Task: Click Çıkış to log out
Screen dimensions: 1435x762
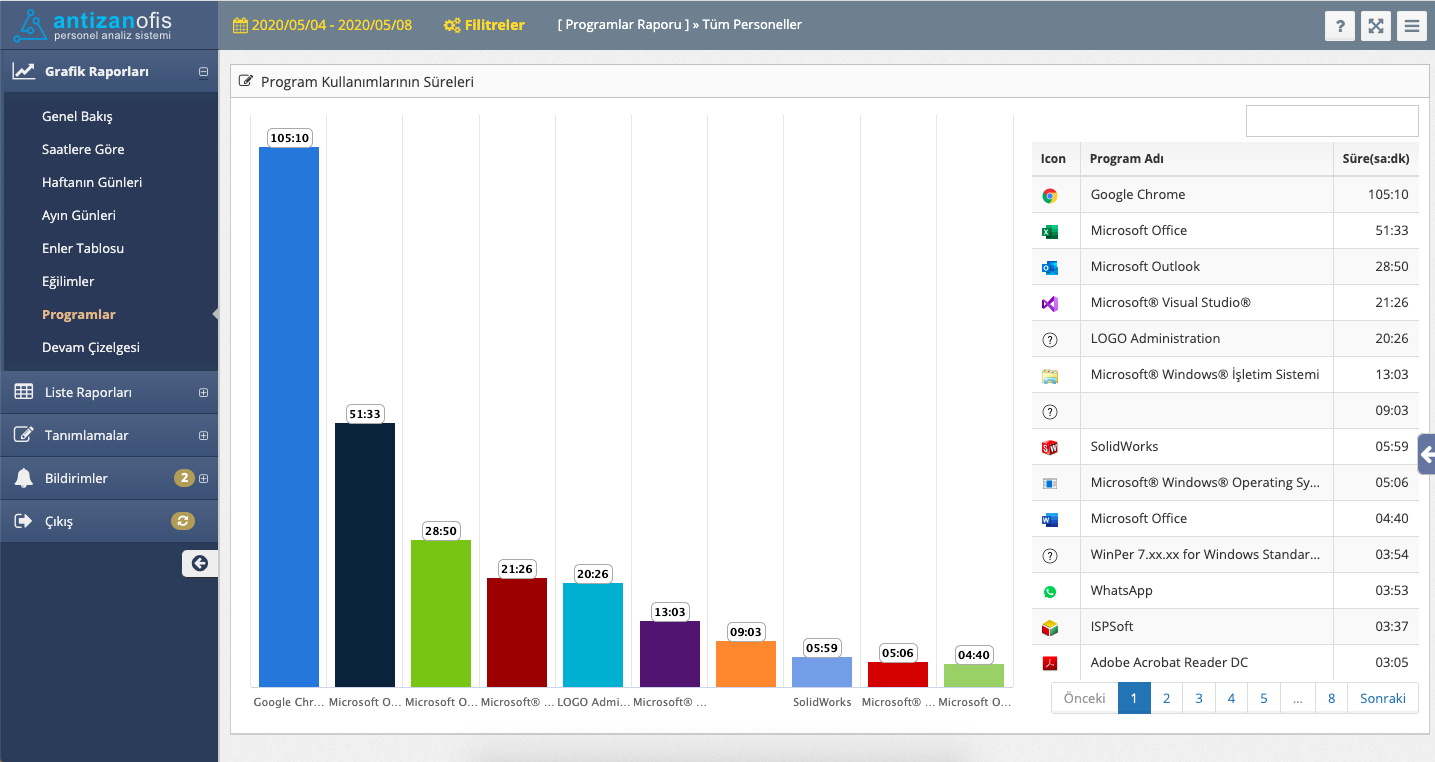Action: (59, 522)
